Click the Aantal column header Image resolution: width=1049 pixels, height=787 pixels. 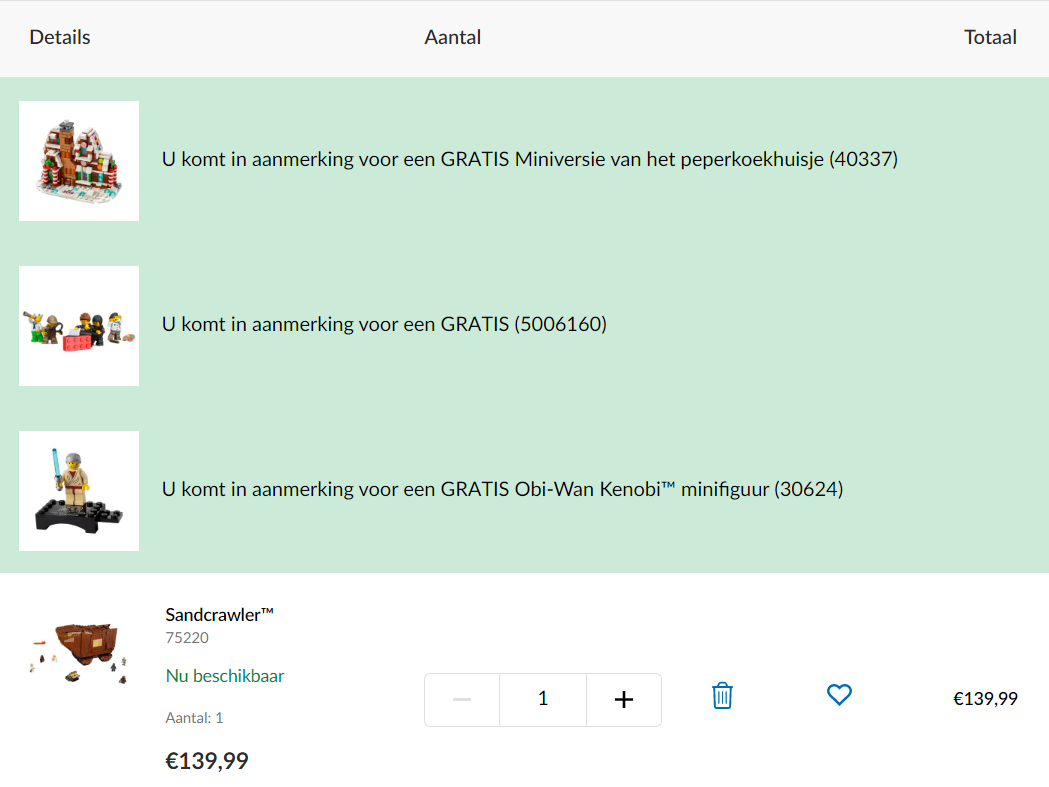pyautogui.click(x=453, y=38)
